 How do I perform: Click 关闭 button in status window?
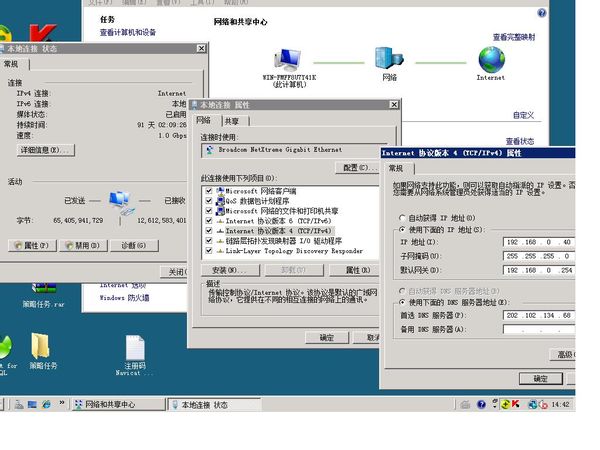(174, 272)
